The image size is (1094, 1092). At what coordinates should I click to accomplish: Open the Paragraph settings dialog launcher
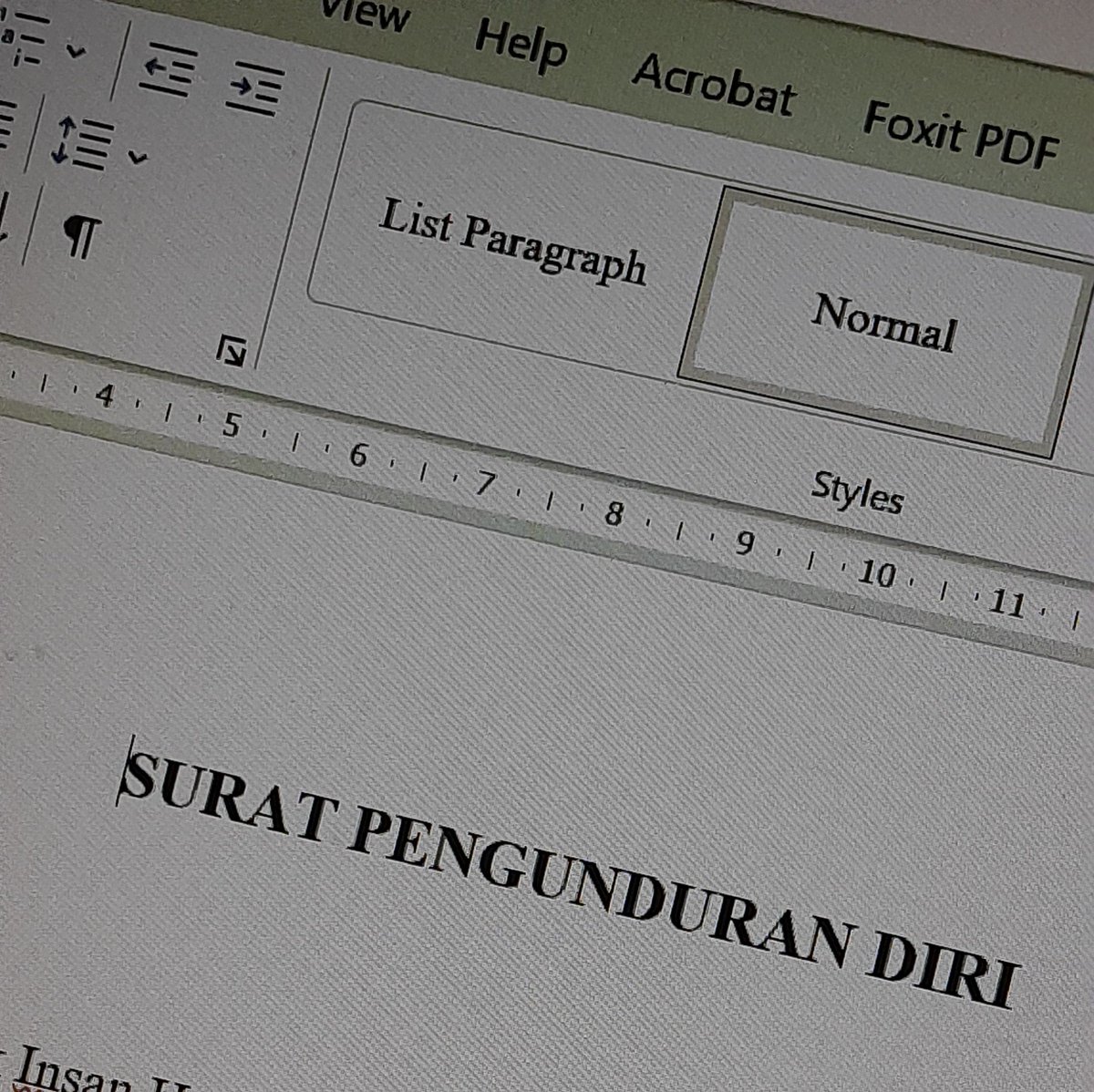tap(232, 351)
